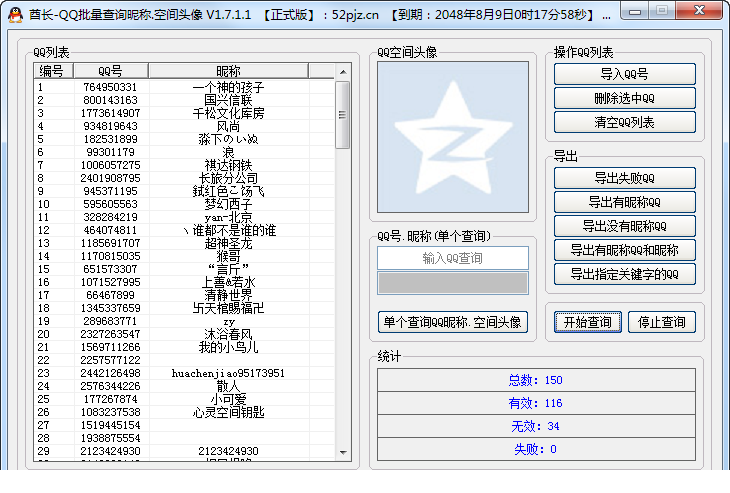Viewport: 730px width, 493px height.
Task: Select QQ number 1773614907
Action: click(110, 113)
